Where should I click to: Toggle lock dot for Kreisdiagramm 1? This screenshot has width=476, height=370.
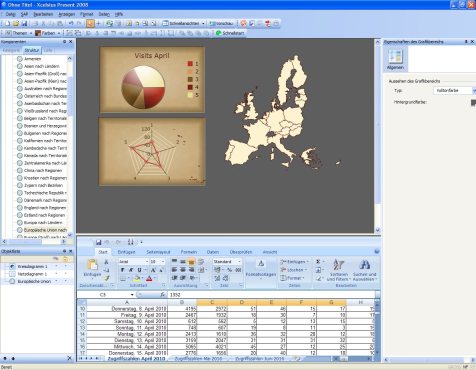click(x=65, y=266)
